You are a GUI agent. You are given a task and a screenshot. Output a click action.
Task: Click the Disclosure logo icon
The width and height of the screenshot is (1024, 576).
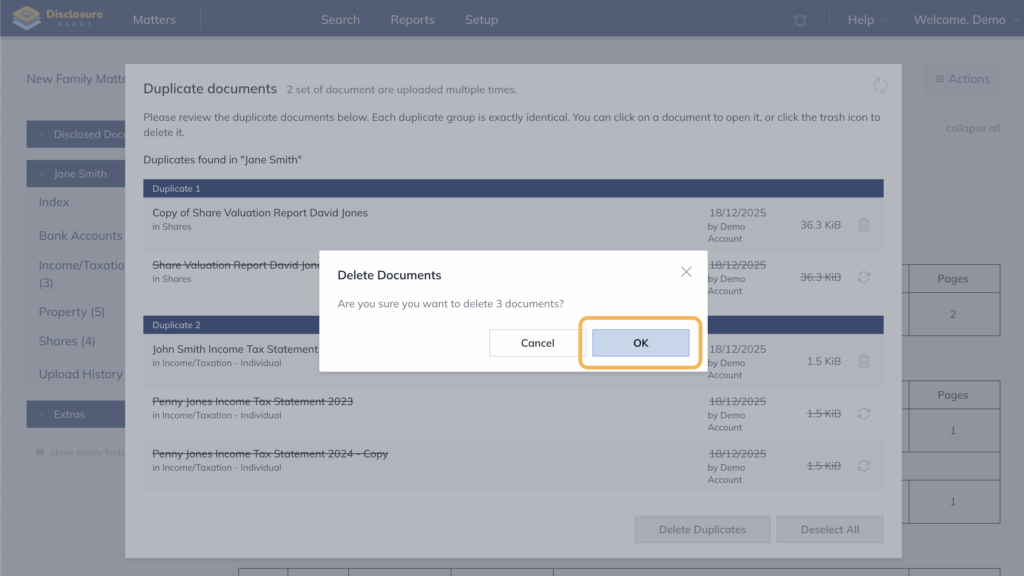(x=27, y=19)
